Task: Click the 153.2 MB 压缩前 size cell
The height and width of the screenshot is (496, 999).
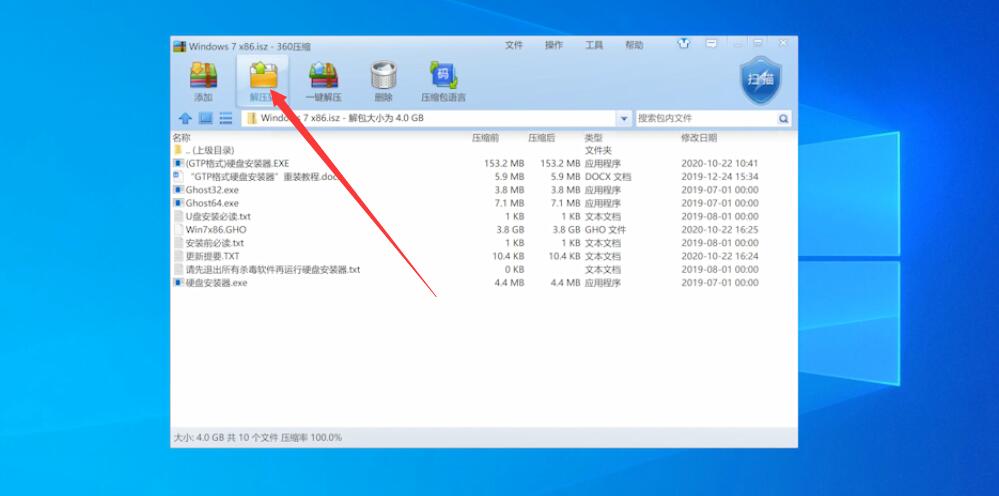Action: 504,164
